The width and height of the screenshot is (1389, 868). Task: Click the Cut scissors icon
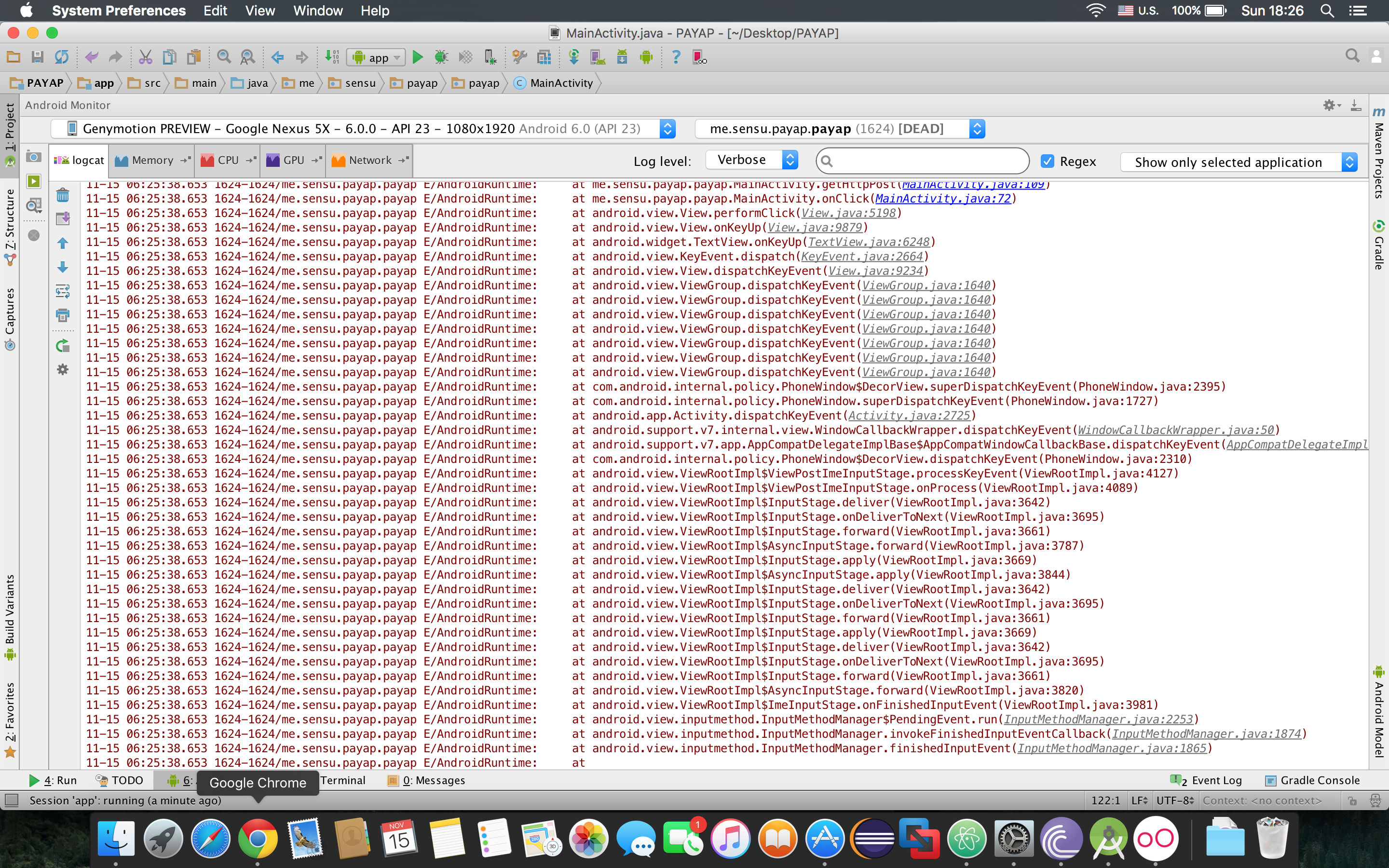coord(145,57)
